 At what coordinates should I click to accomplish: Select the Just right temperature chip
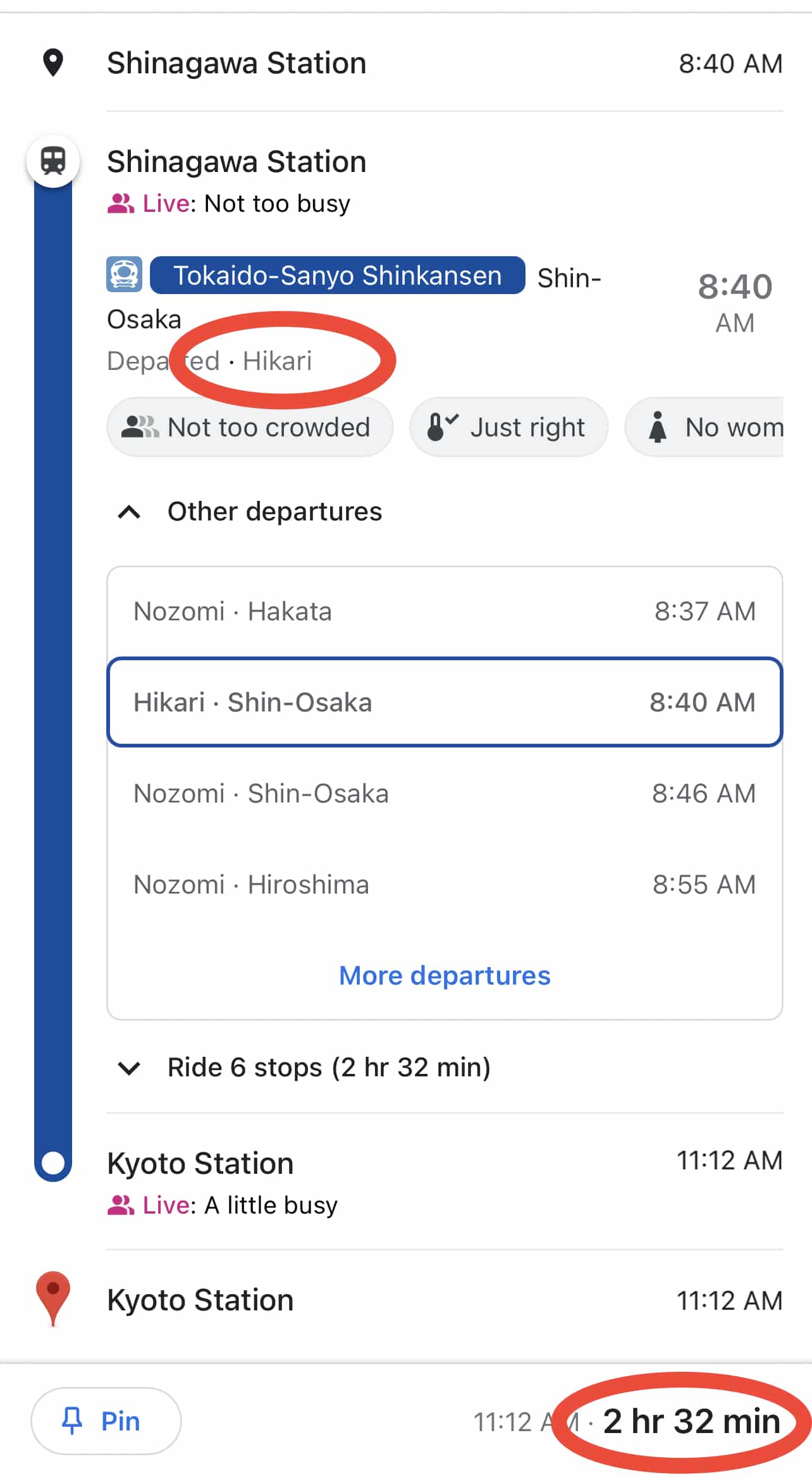click(x=508, y=428)
